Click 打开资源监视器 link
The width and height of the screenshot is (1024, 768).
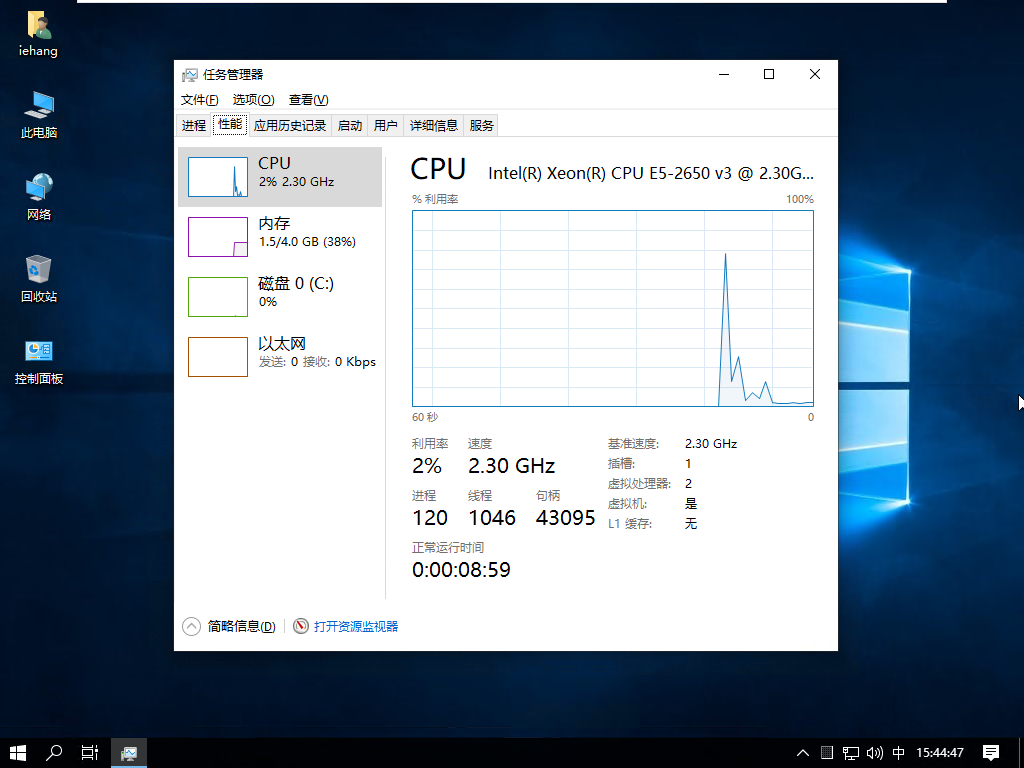click(353, 625)
